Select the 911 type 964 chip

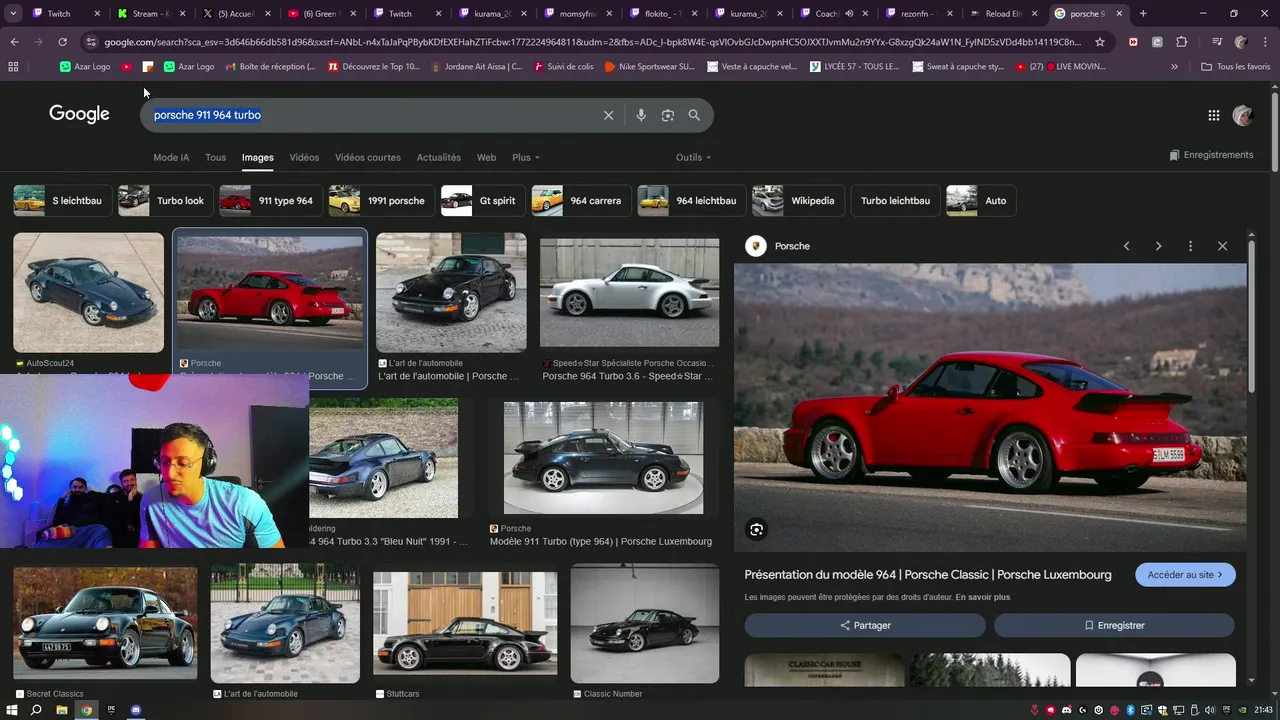pyautogui.click(x=271, y=201)
